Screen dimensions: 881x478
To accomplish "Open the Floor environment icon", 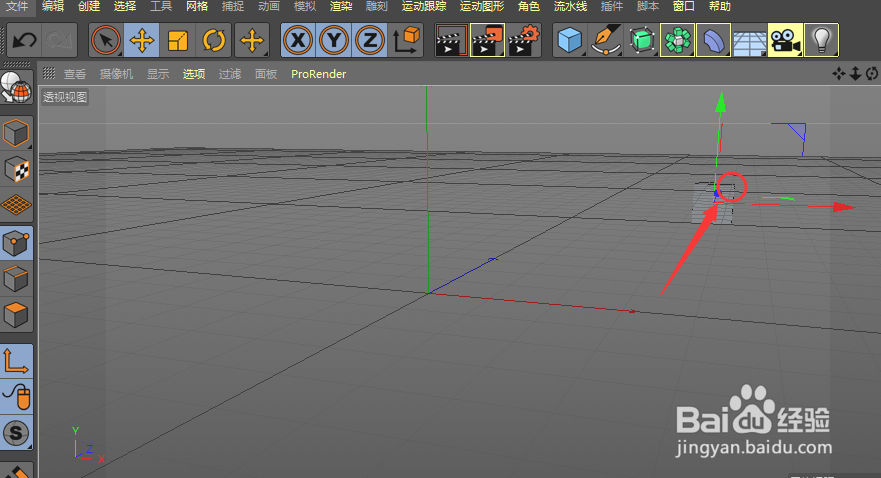I will pos(750,40).
